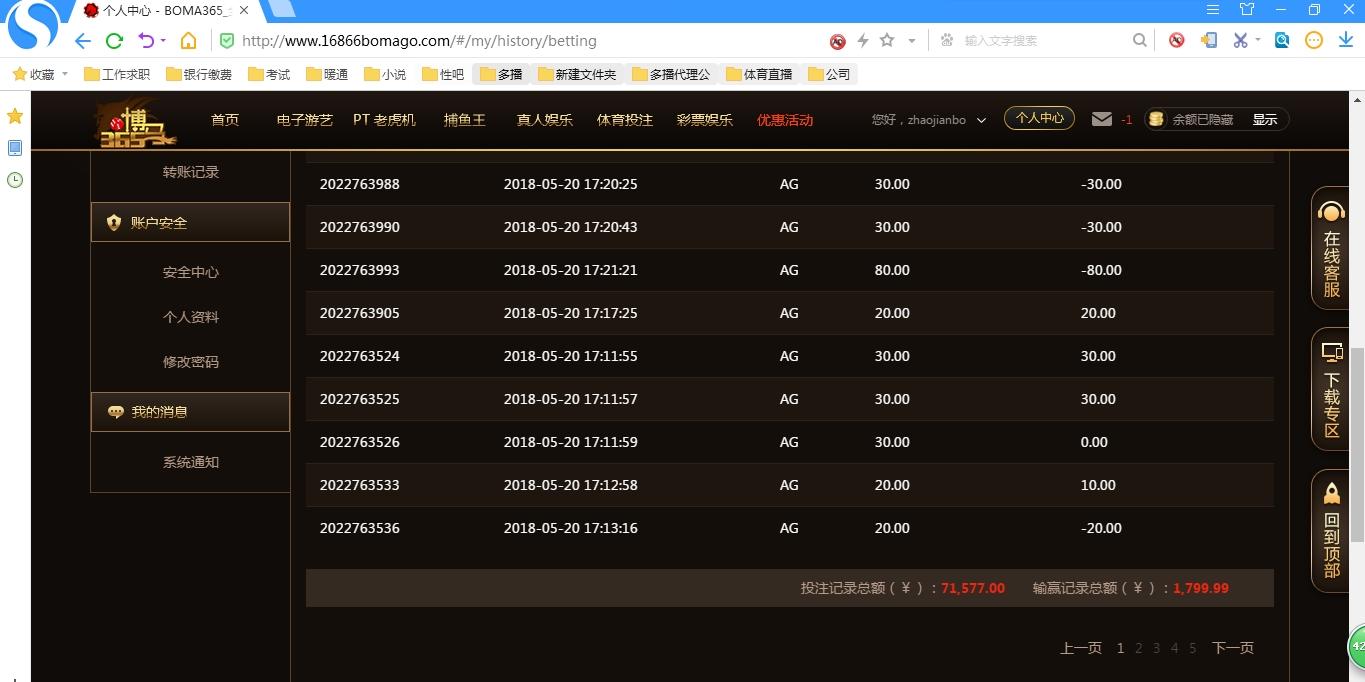Click the back-to-top rocket button
This screenshot has height=682, width=1365.
pos(1331,531)
